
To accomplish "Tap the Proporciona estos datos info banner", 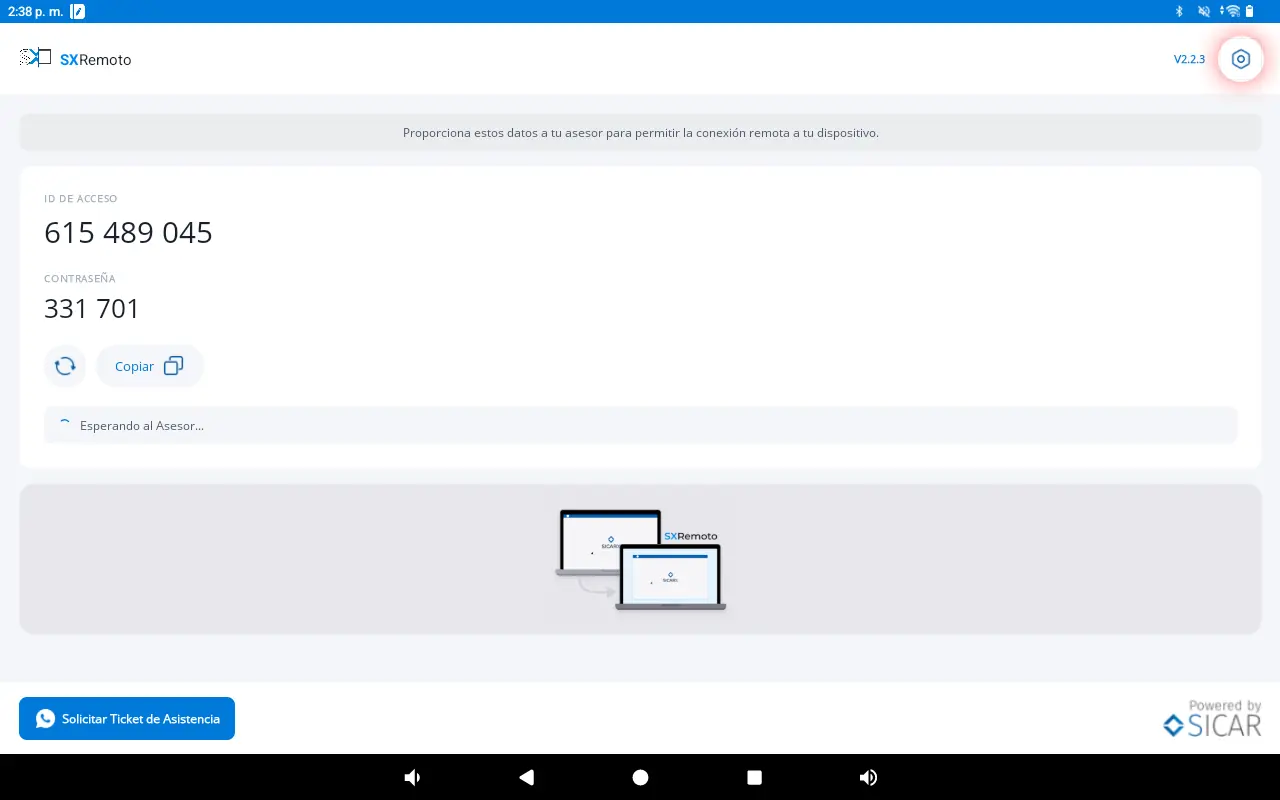I will 640,132.
